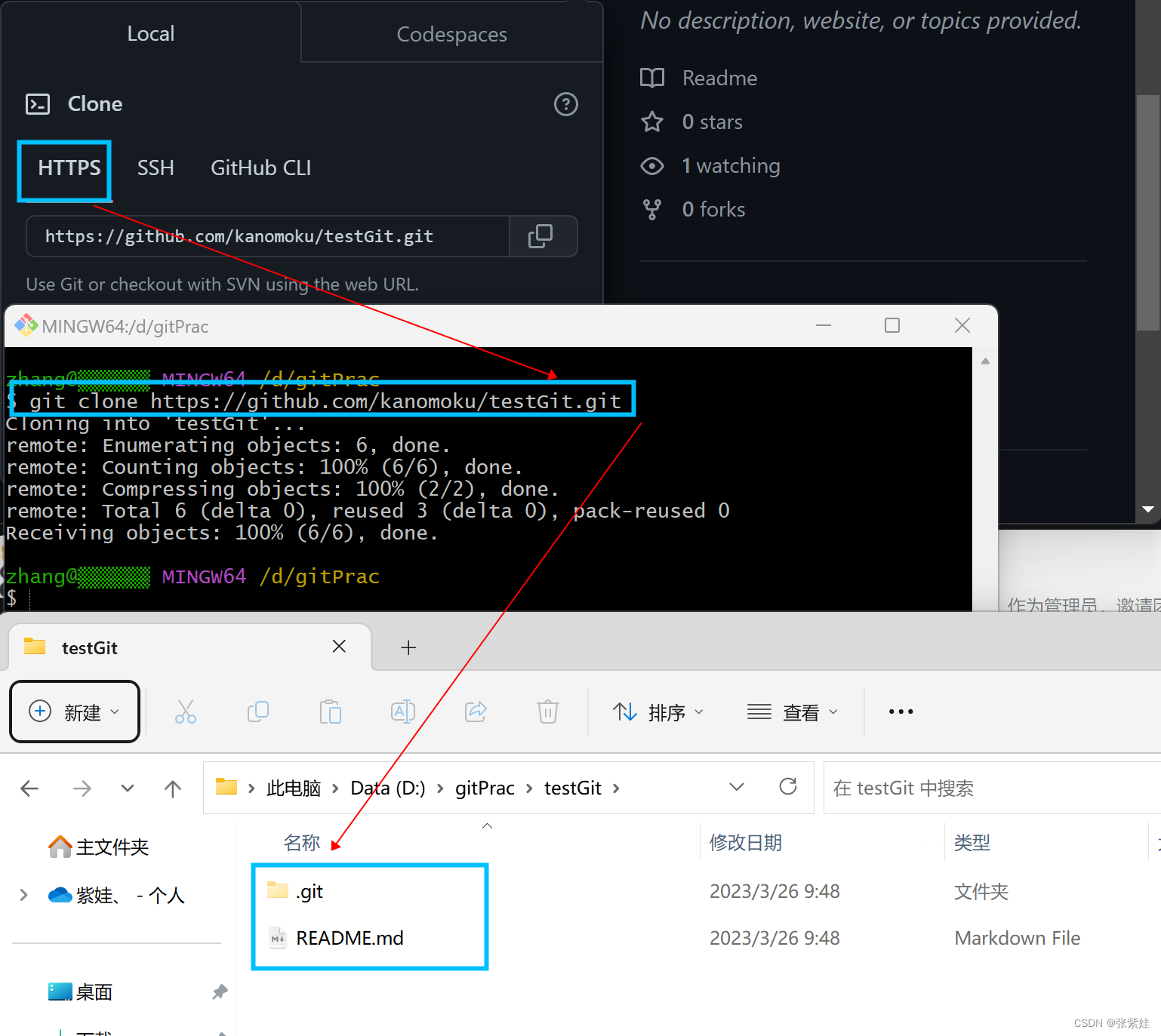Expand the OneDrive 紫娃 - 个人 node

point(23,895)
